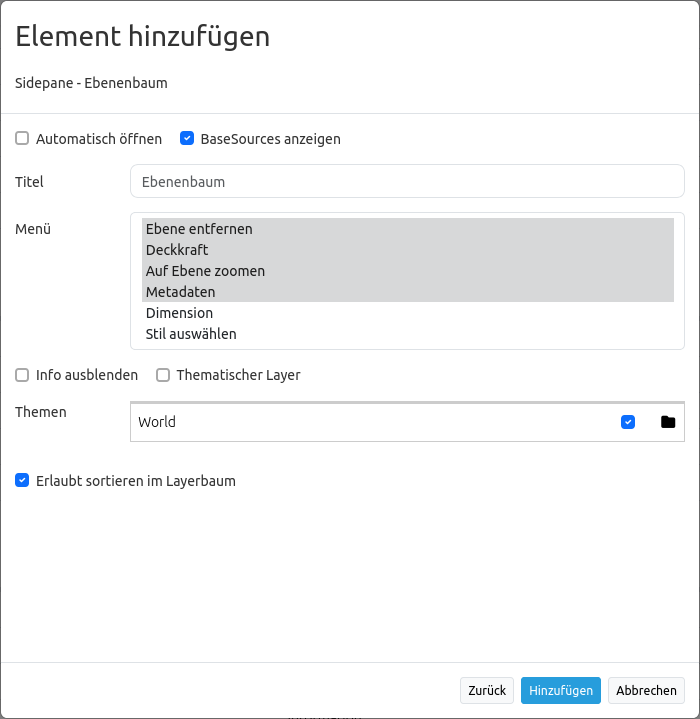Click the blue Hinzufügen button
700x719 pixels.
(561, 691)
